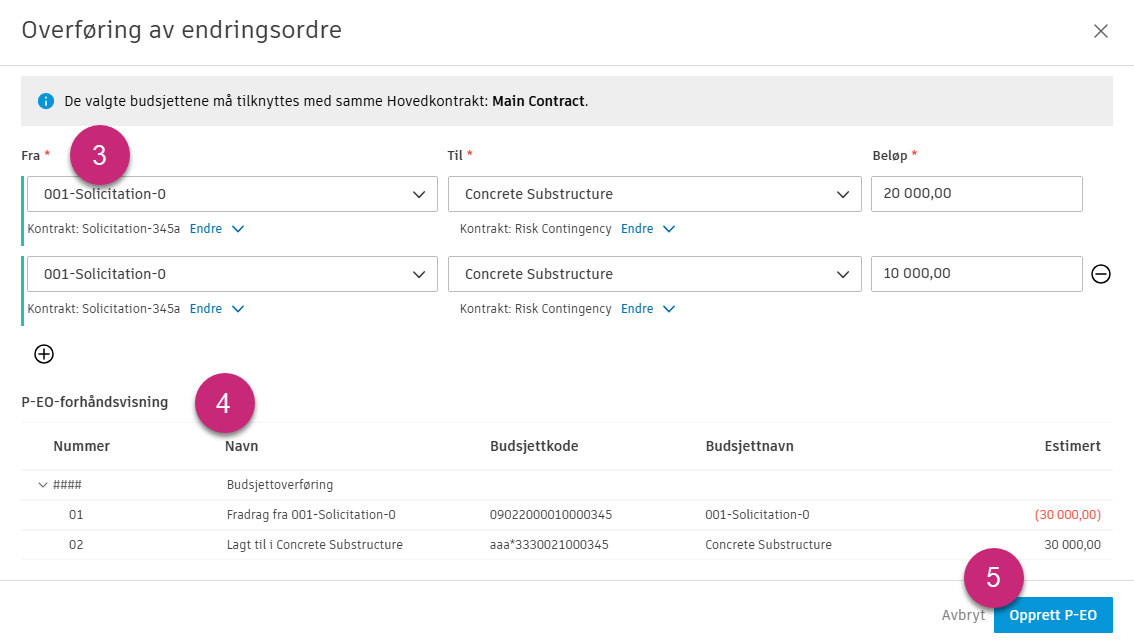Open second row's Fra combo box
1134x644 pixels.
click(232, 273)
